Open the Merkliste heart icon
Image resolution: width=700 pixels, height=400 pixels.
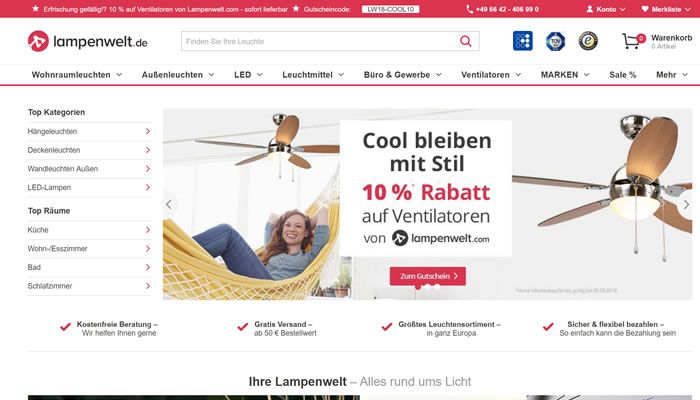point(645,9)
